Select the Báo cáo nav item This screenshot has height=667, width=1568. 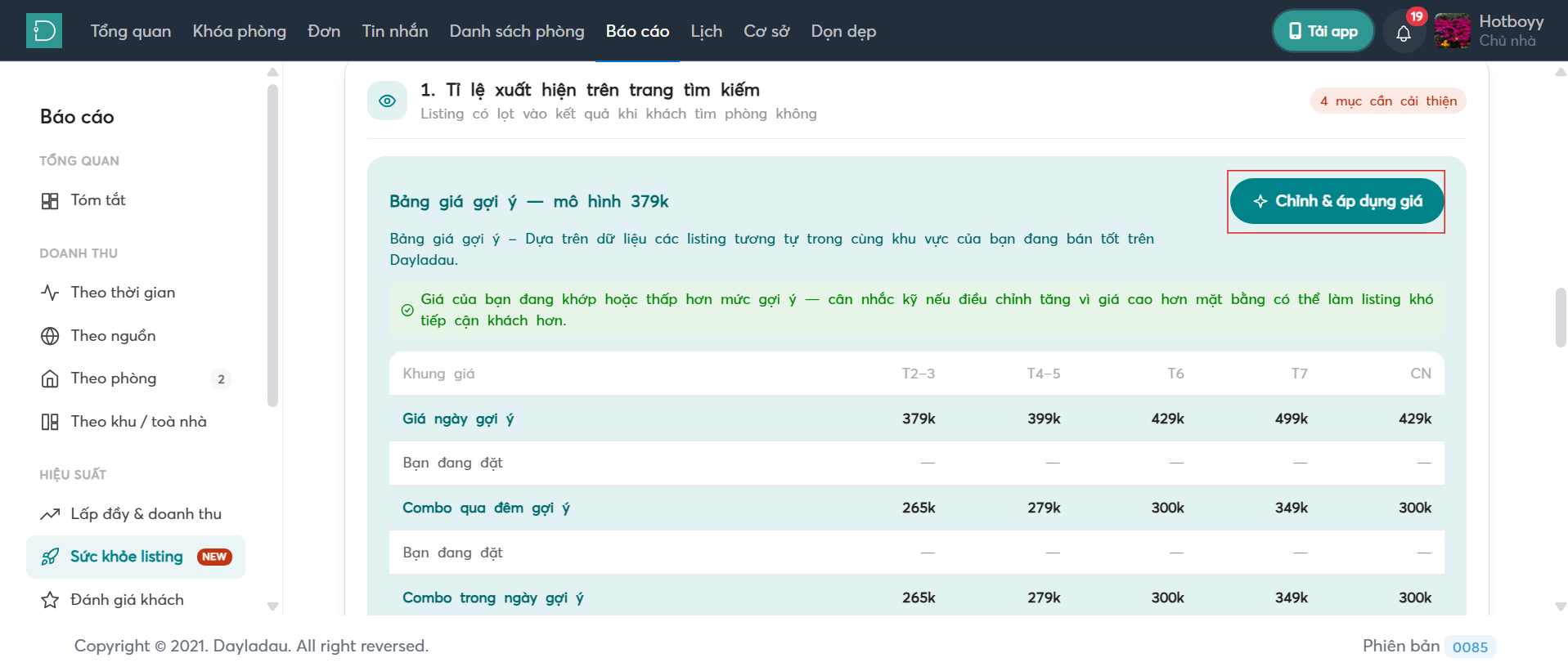point(638,31)
